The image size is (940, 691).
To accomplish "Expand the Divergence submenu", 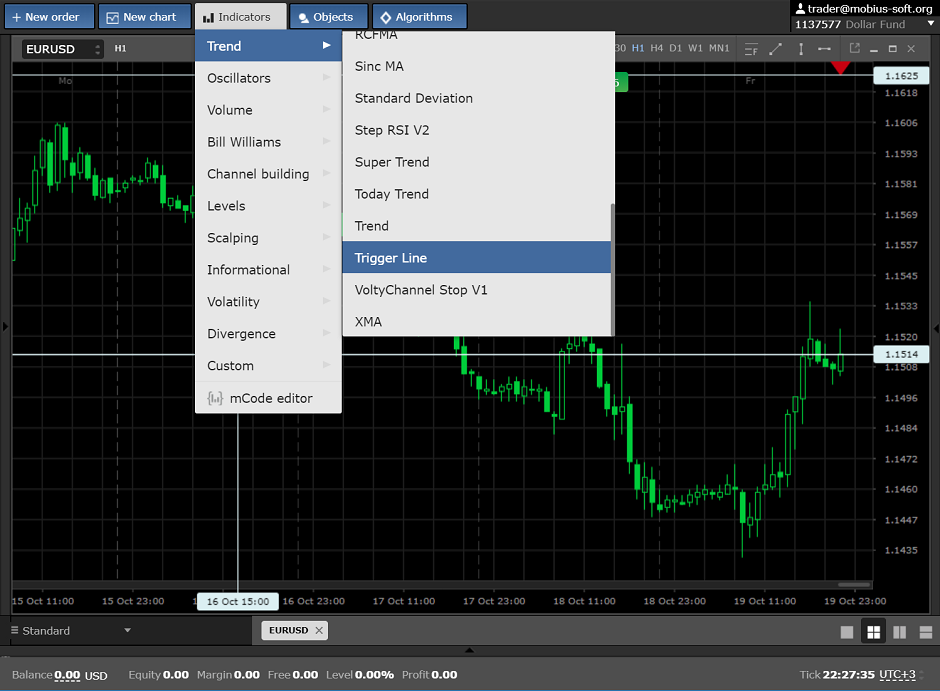I will [x=269, y=334].
